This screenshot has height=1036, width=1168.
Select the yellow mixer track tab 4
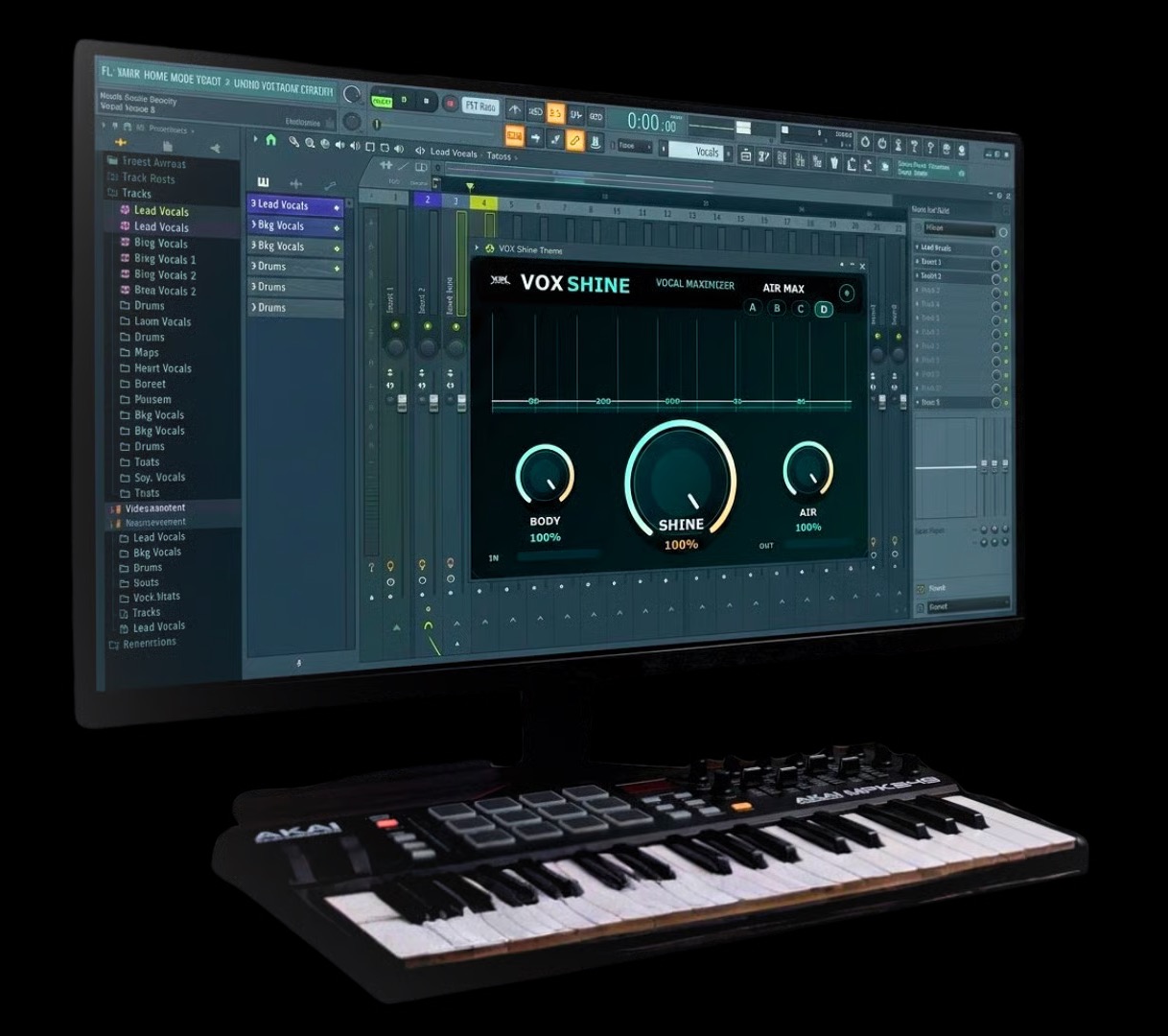[484, 202]
